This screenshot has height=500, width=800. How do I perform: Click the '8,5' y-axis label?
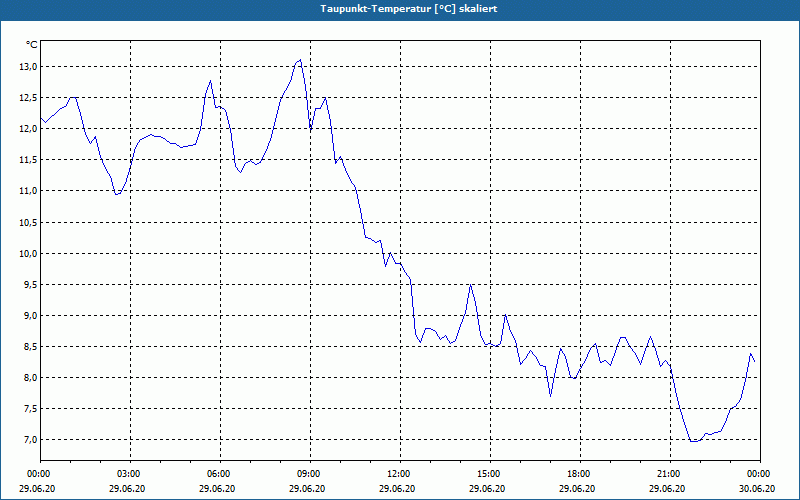pyautogui.click(x=30, y=347)
